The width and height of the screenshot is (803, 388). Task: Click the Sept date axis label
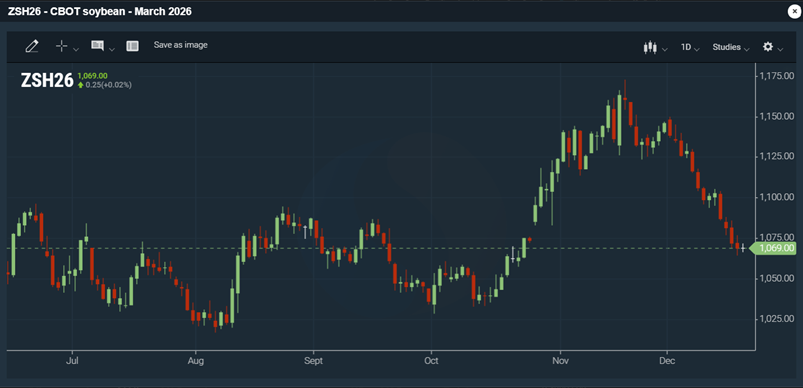[313, 361]
